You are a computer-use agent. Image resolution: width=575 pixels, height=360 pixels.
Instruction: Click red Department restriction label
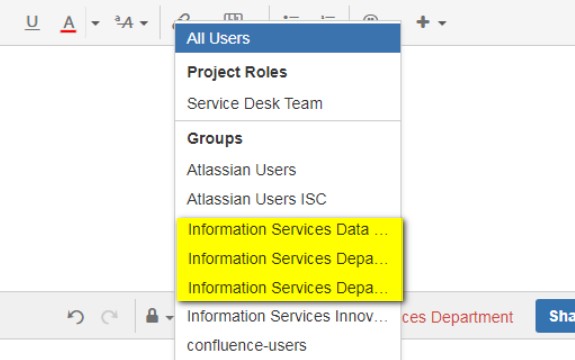click(x=457, y=317)
